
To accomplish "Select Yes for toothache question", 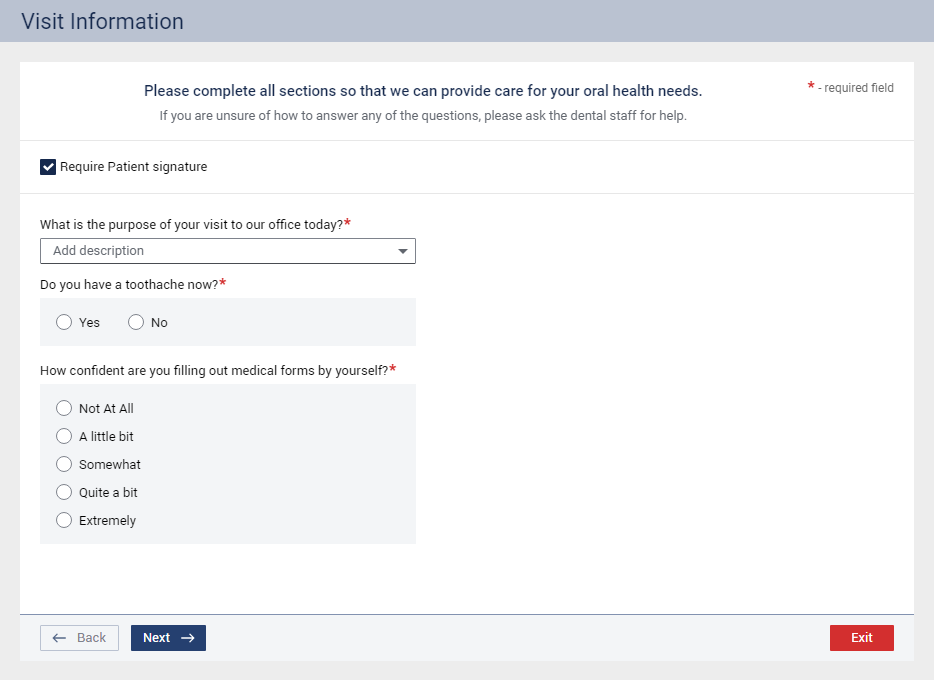I will pos(64,322).
